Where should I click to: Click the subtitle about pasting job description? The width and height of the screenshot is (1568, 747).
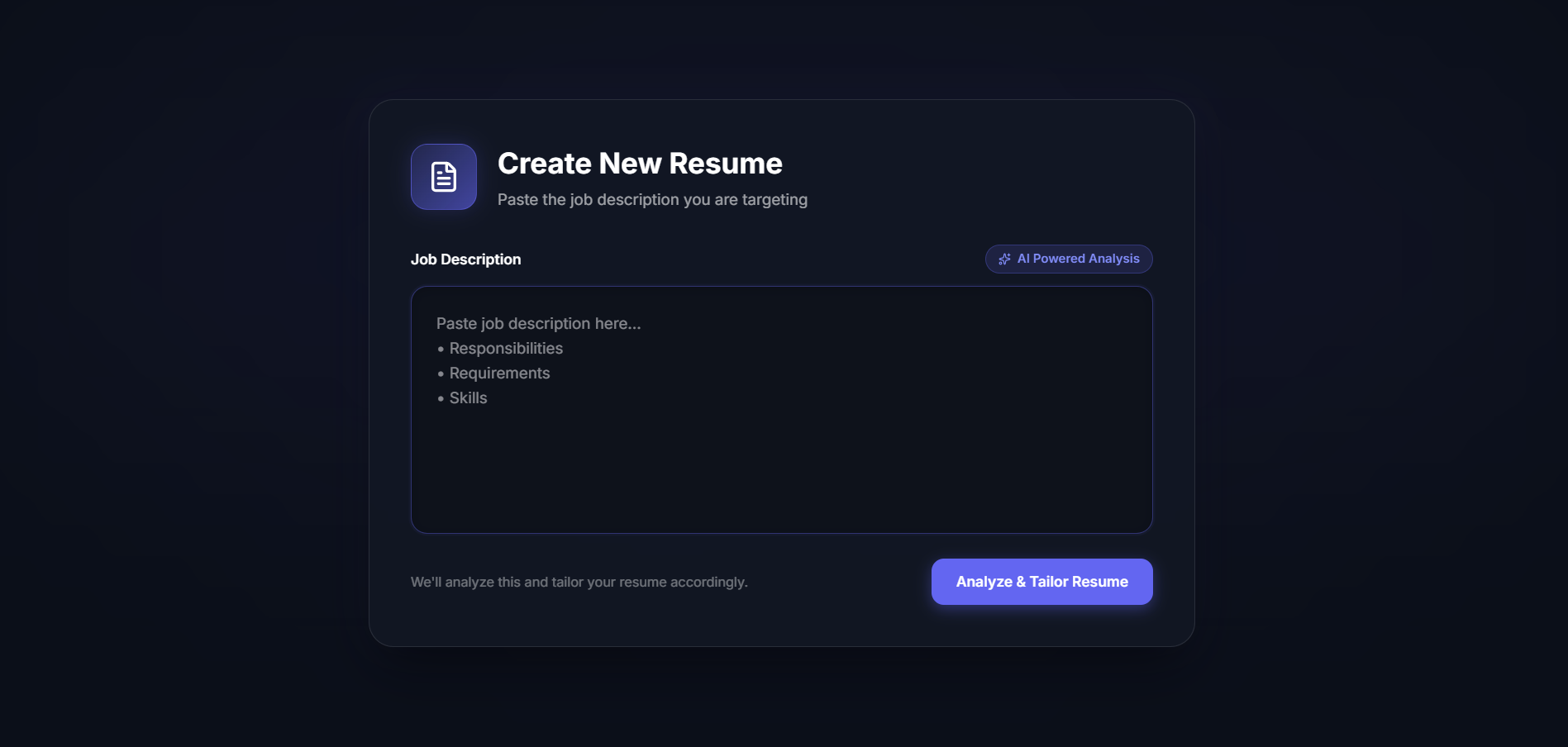pos(652,199)
